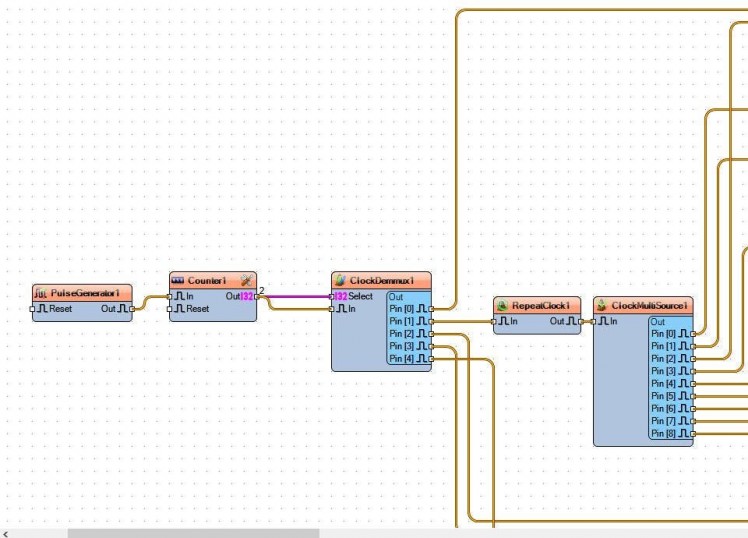Select ClockMultiSource1 Pin [3] output
Screen dimensions: 748x538
click(693, 371)
